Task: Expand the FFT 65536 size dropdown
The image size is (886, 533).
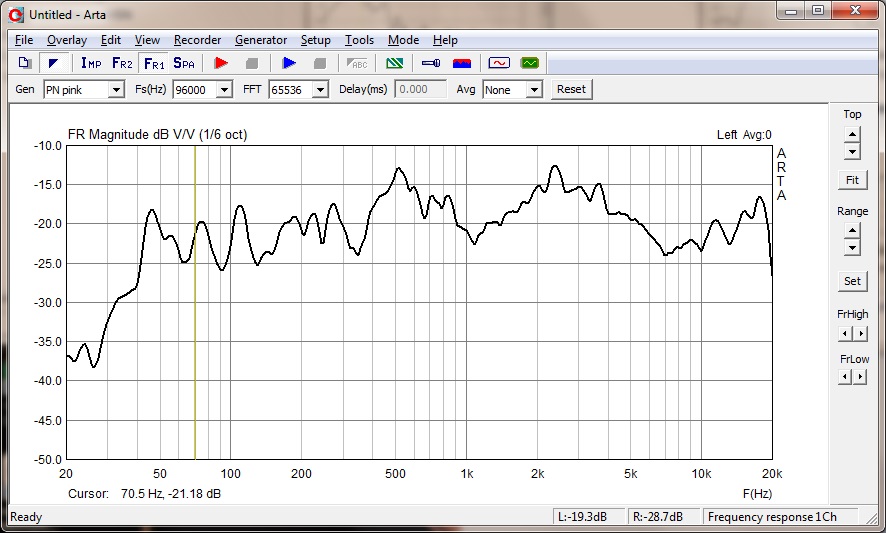Action: coord(320,90)
